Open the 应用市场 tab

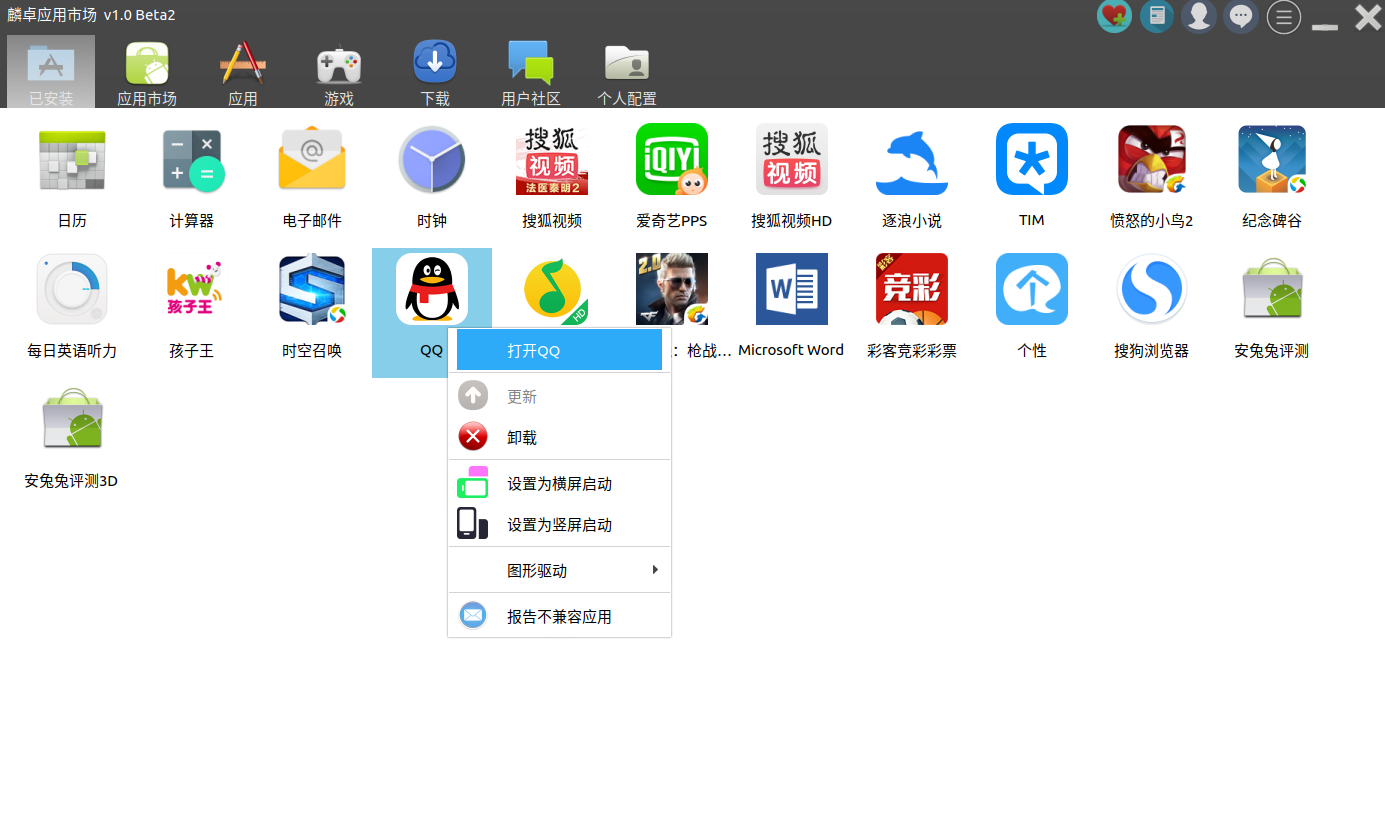(147, 71)
